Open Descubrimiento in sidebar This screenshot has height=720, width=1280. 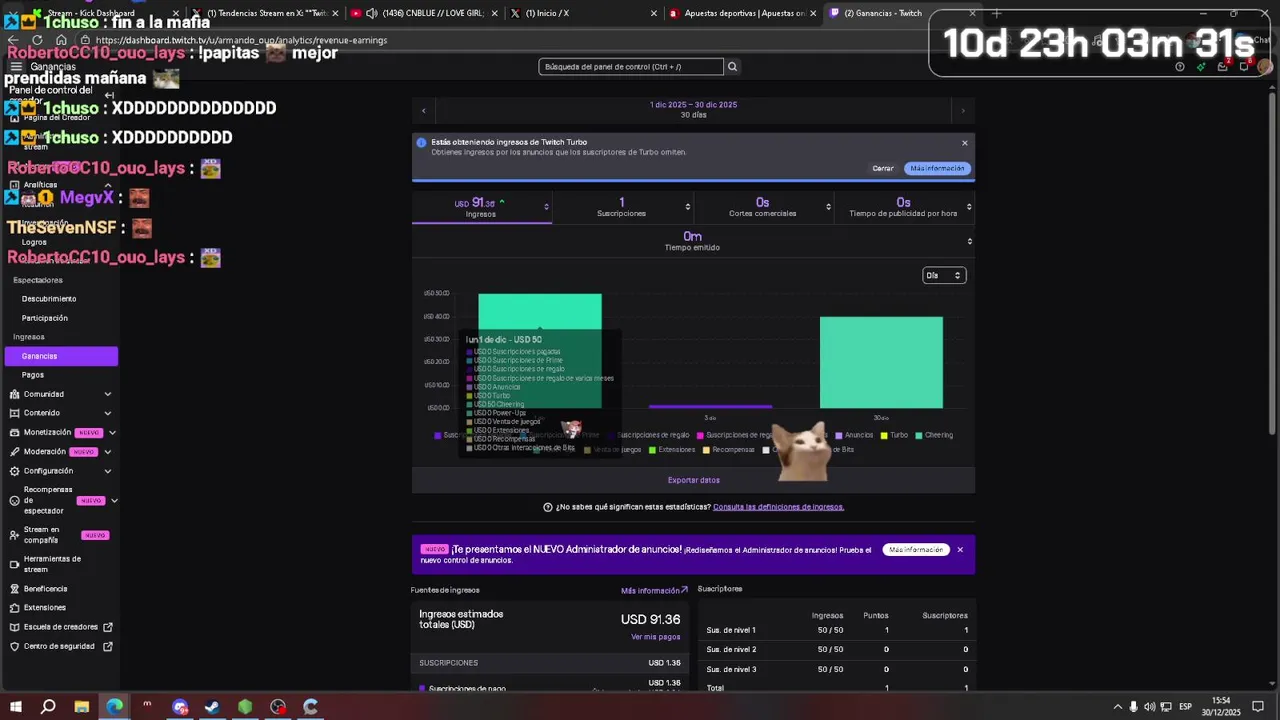point(49,299)
